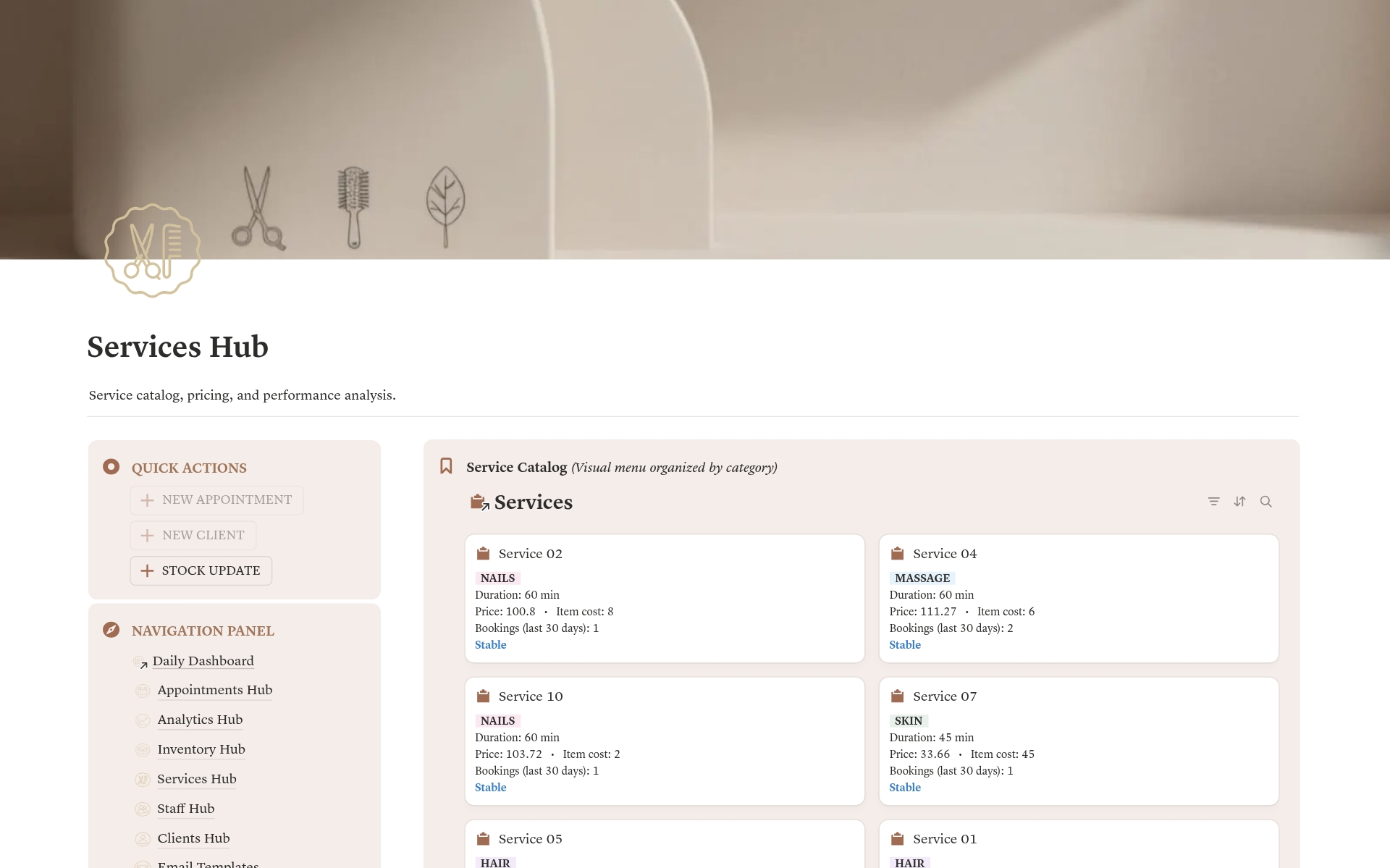Click the target icon next to Quick Actions
1390x868 pixels.
pyautogui.click(x=111, y=467)
